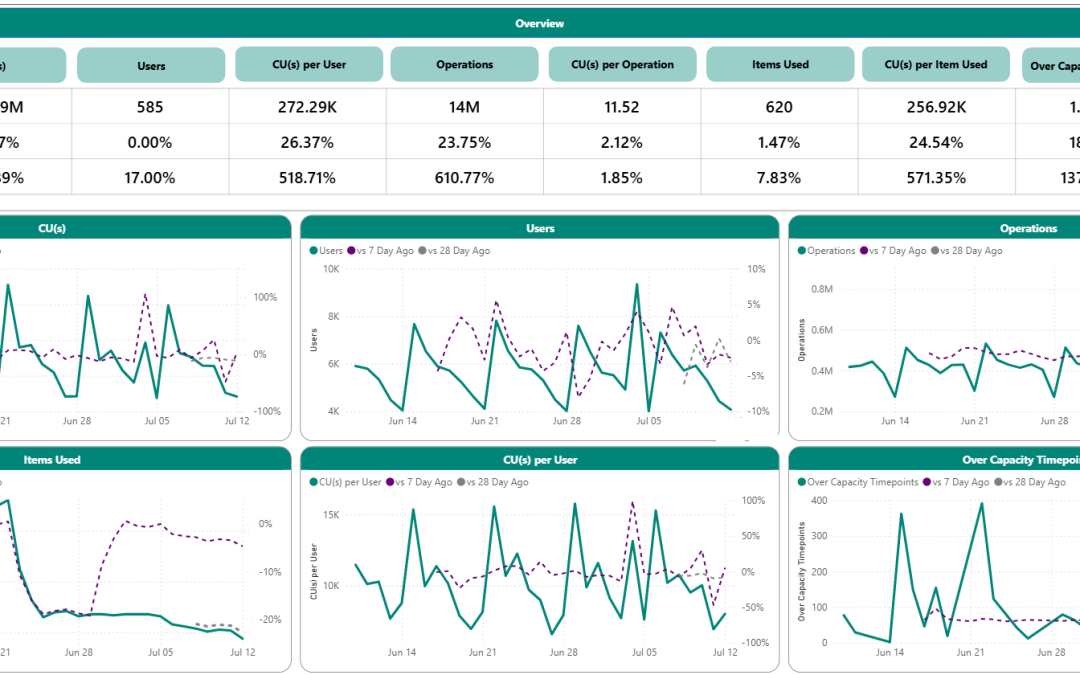Click the Over Capacity Timepoints chart title bar

935,459
